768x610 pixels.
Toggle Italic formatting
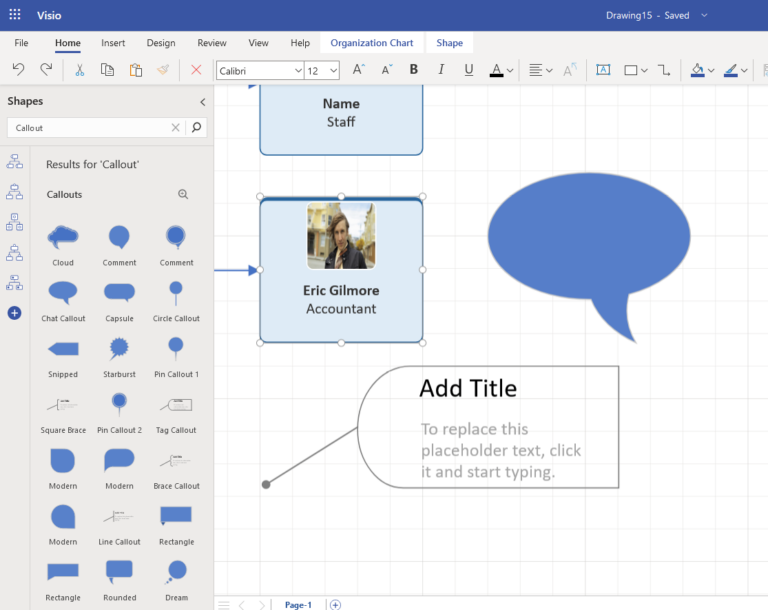(x=441, y=70)
